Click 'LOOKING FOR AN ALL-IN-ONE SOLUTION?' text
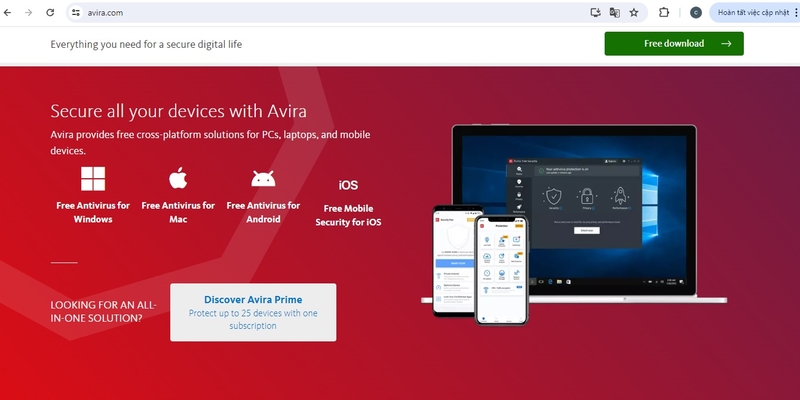 [x=104, y=311]
